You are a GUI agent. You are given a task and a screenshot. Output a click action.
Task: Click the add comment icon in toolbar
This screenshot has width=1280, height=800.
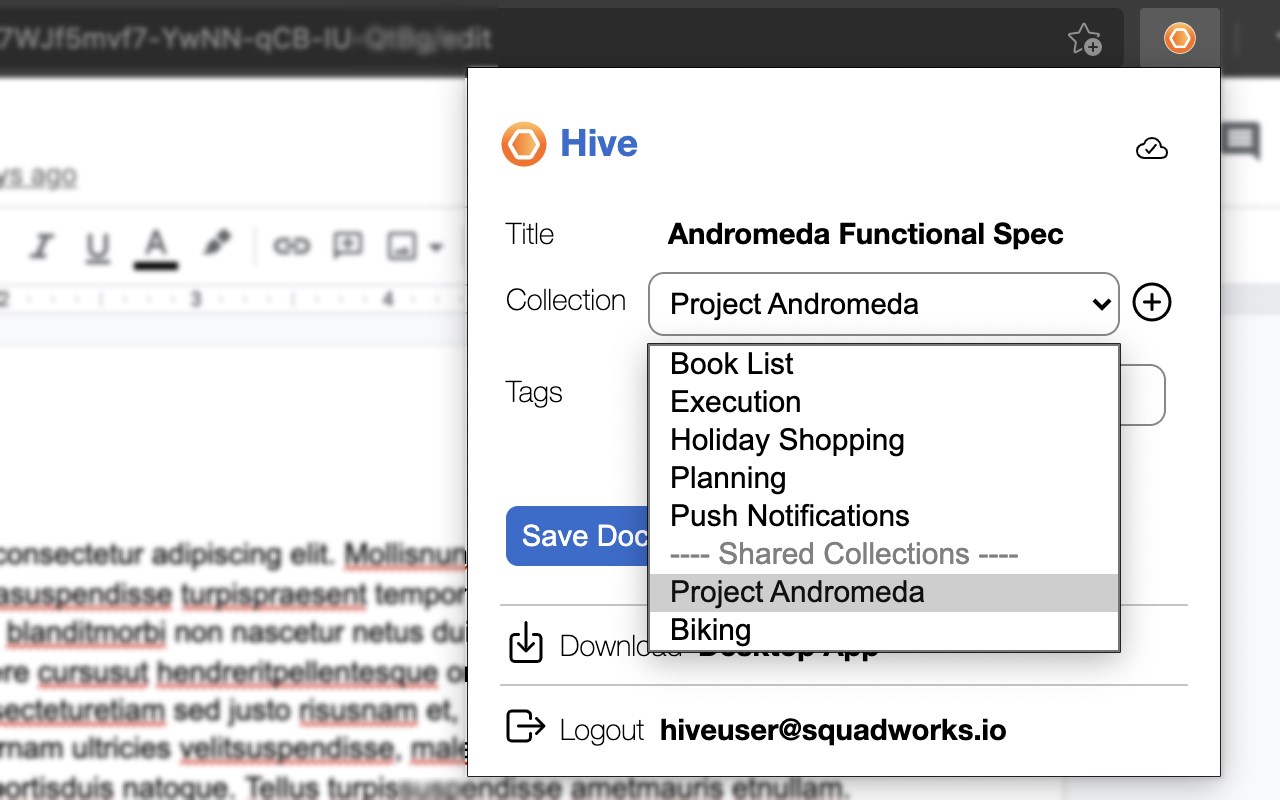pos(347,245)
